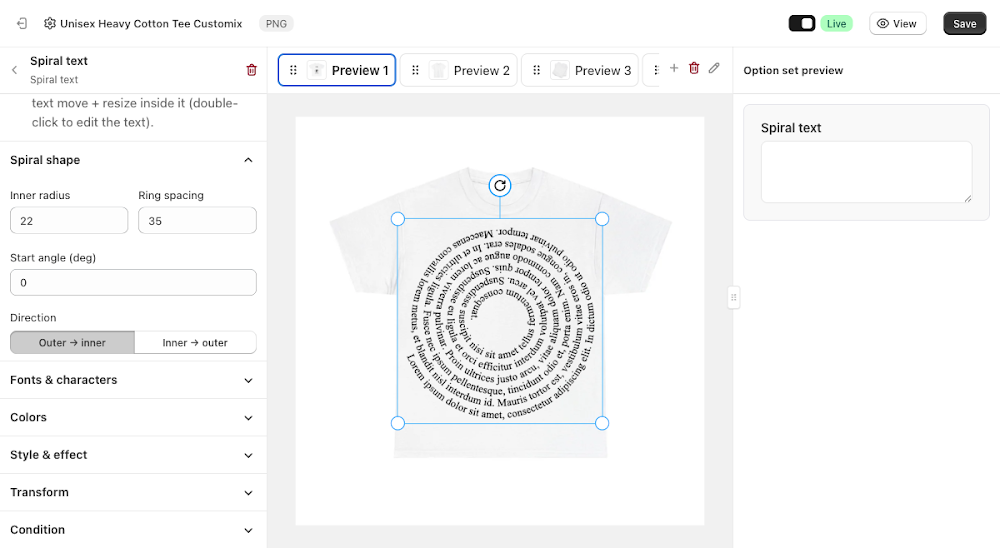Click the View button
Image resolution: width=1000 pixels, height=548 pixels.
(897, 24)
